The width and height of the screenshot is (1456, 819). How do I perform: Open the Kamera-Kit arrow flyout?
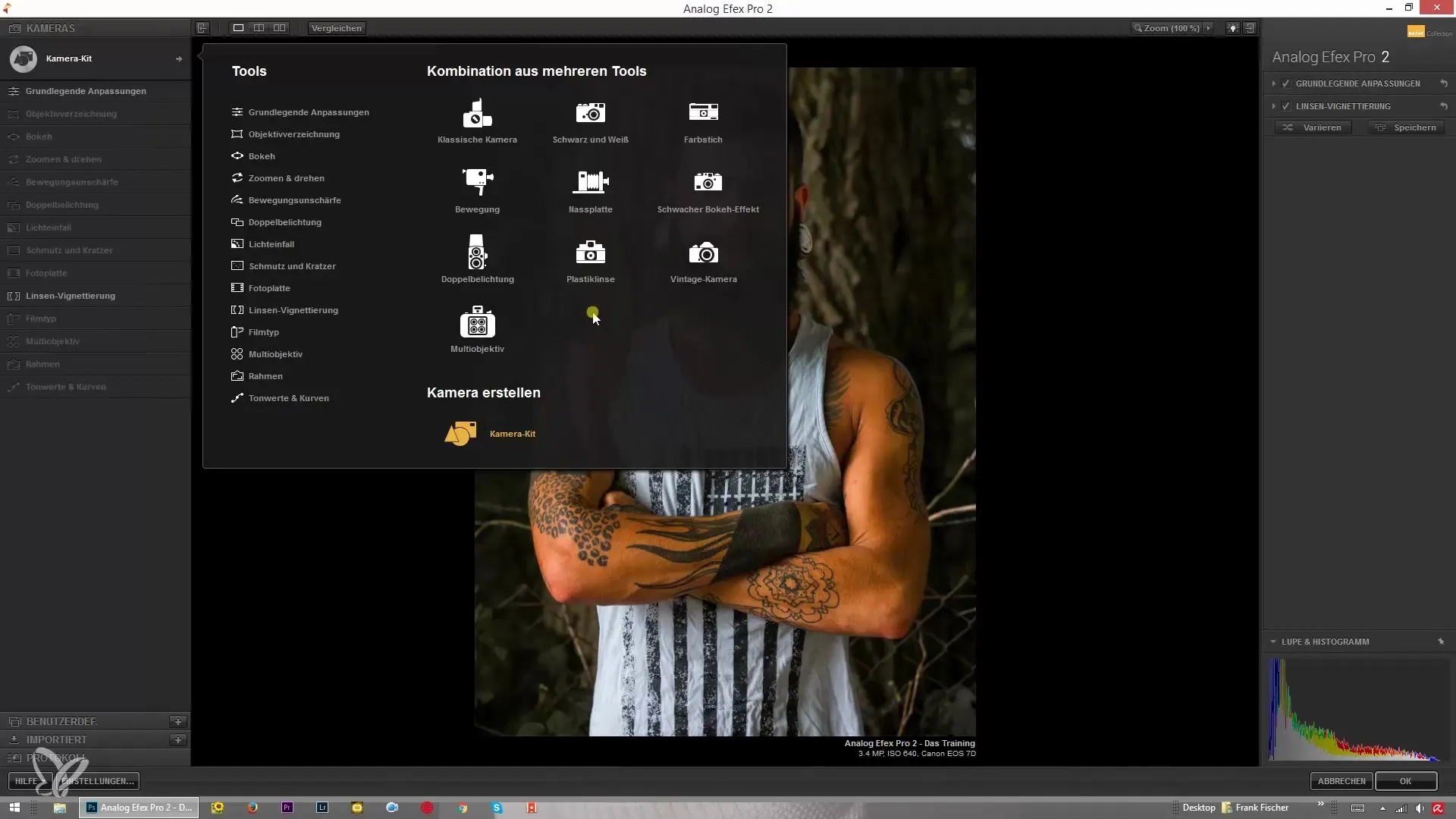point(179,58)
